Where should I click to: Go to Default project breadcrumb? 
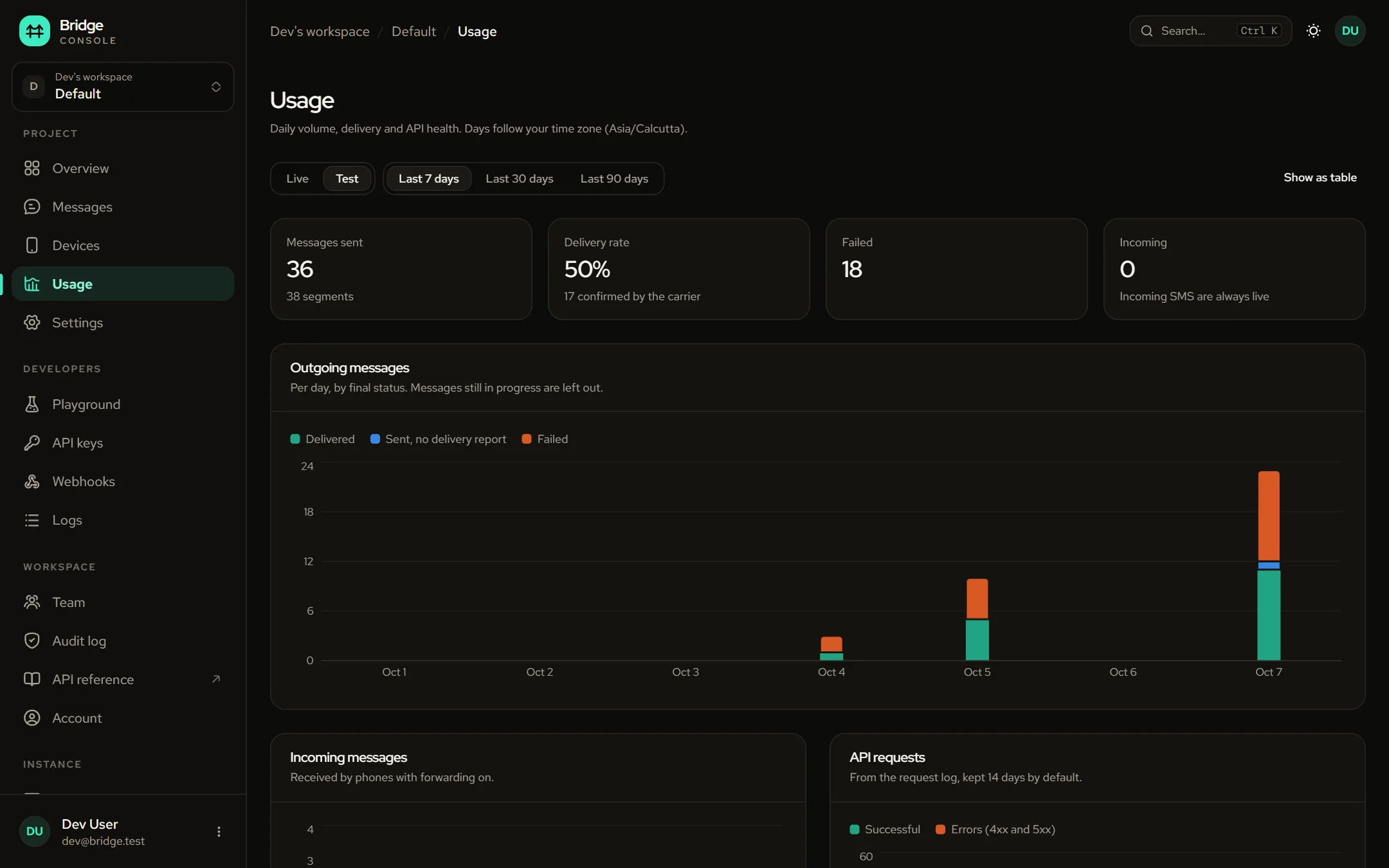(x=413, y=32)
